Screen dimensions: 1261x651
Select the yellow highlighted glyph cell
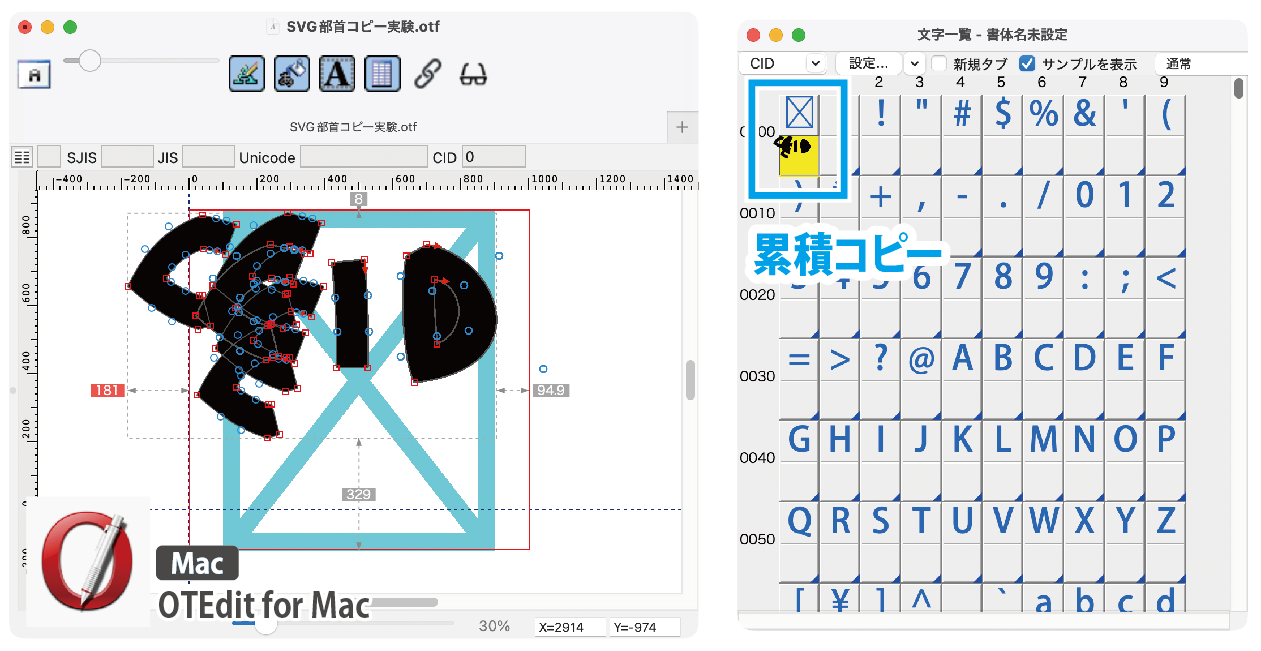[x=799, y=156]
